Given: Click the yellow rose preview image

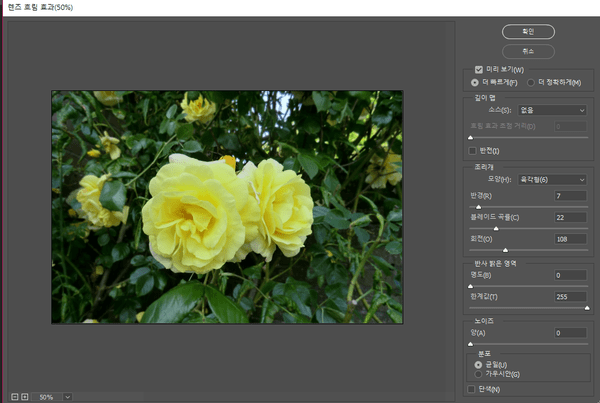Looking at the screenshot, I should [227, 207].
